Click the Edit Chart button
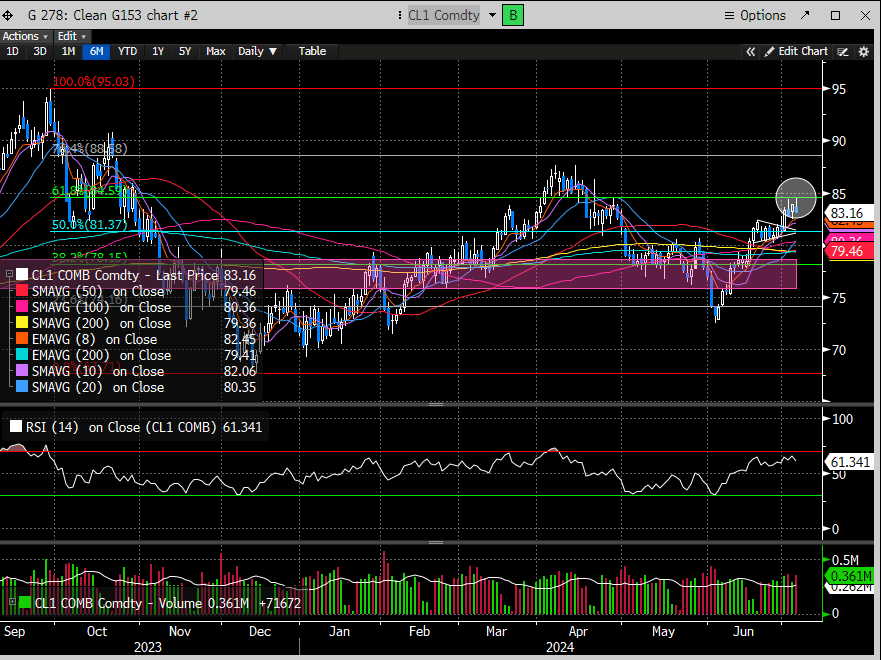Image resolution: width=881 pixels, height=660 pixels. coord(796,52)
